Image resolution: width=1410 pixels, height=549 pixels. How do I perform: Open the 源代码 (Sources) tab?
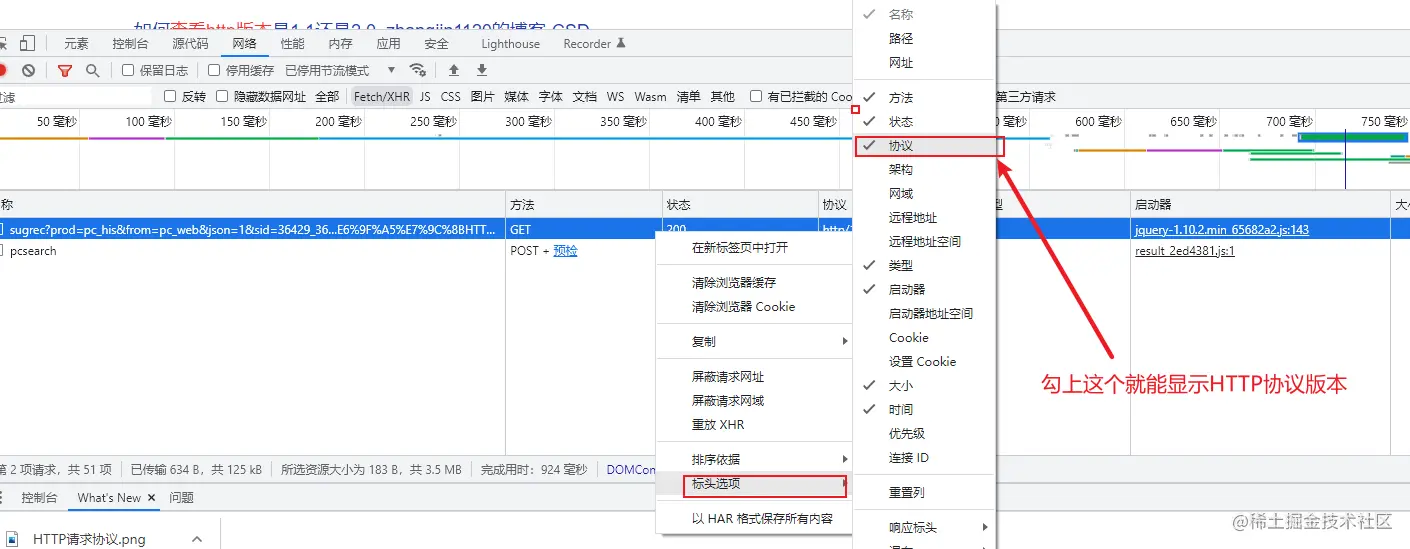190,43
